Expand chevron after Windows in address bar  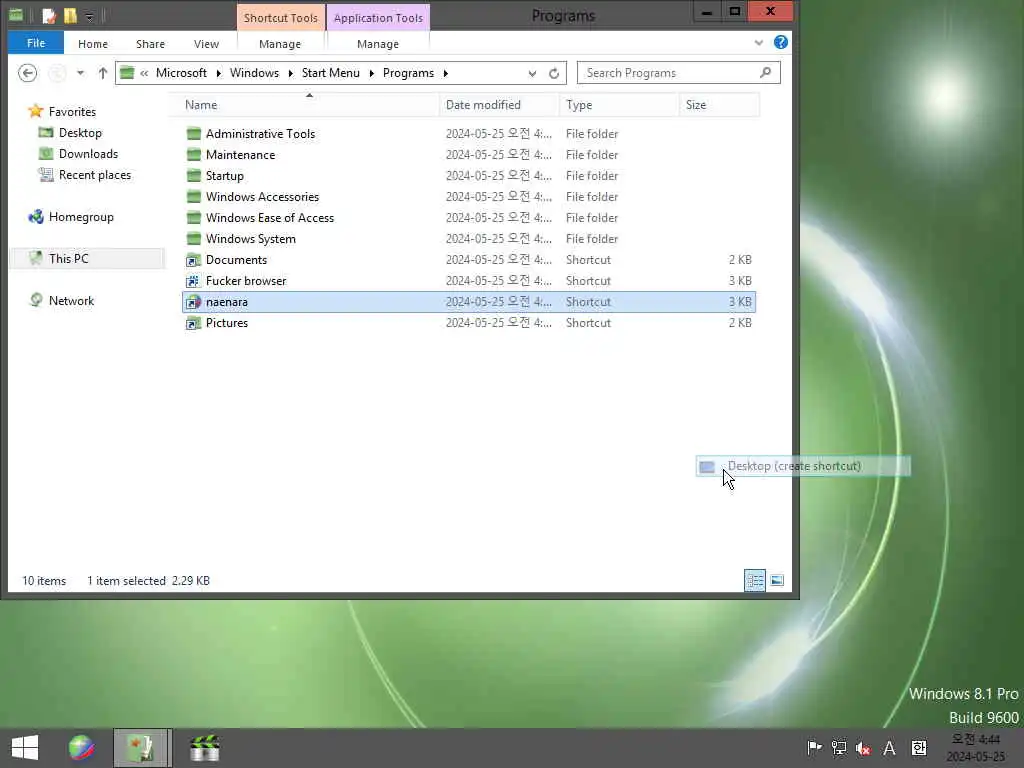[291, 73]
